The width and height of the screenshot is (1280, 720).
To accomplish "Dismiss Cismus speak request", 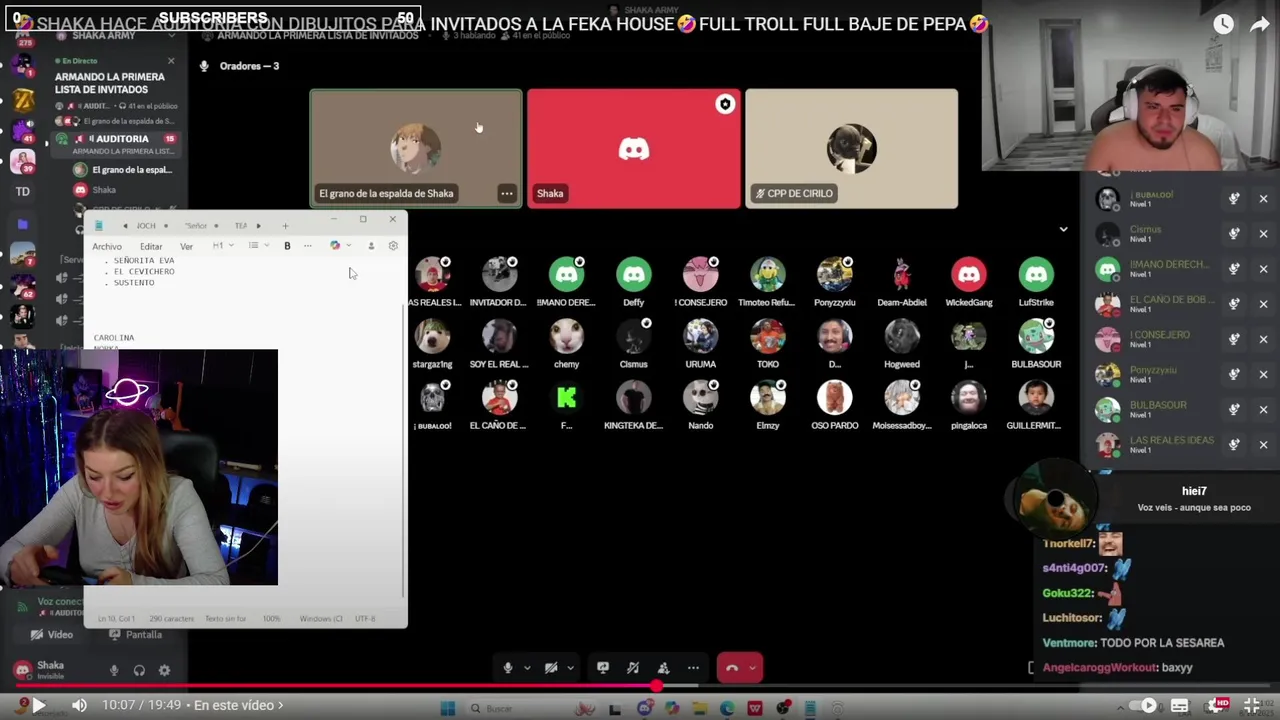I will (1263, 234).
